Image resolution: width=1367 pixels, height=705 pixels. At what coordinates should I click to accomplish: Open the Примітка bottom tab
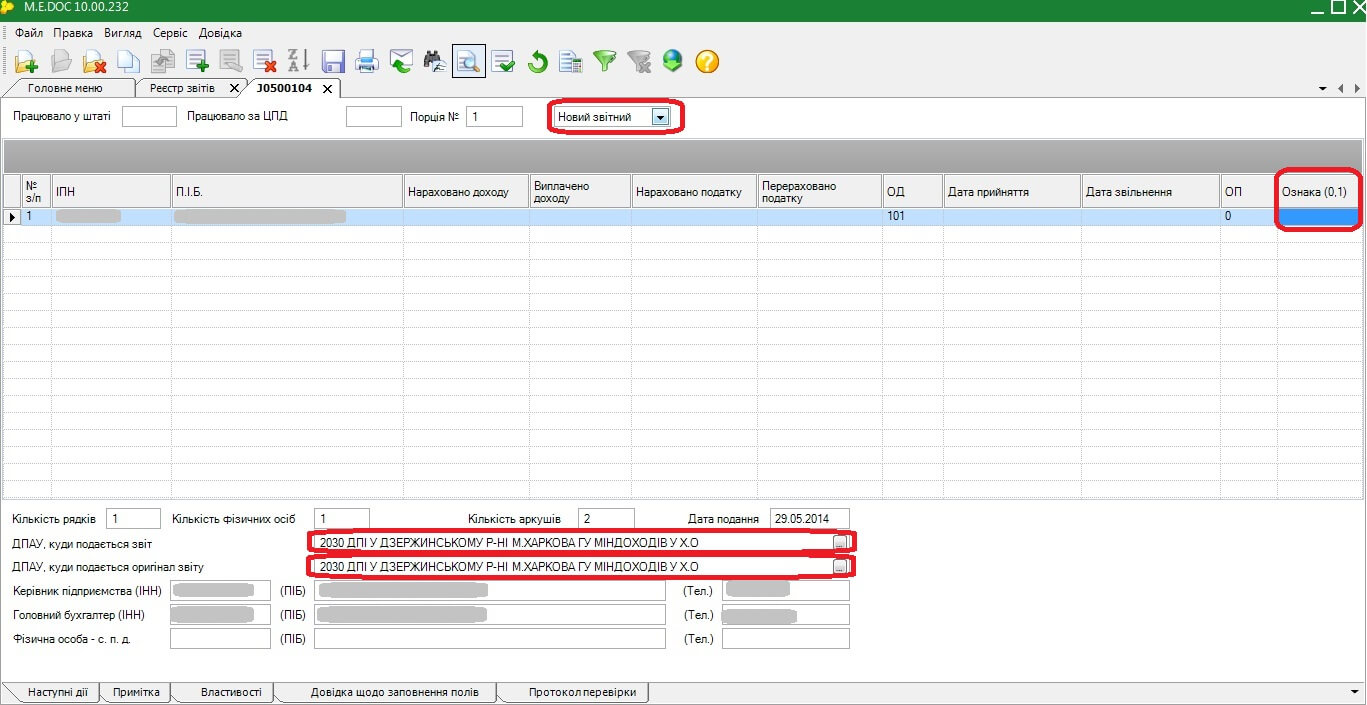[x=136, y=692]
